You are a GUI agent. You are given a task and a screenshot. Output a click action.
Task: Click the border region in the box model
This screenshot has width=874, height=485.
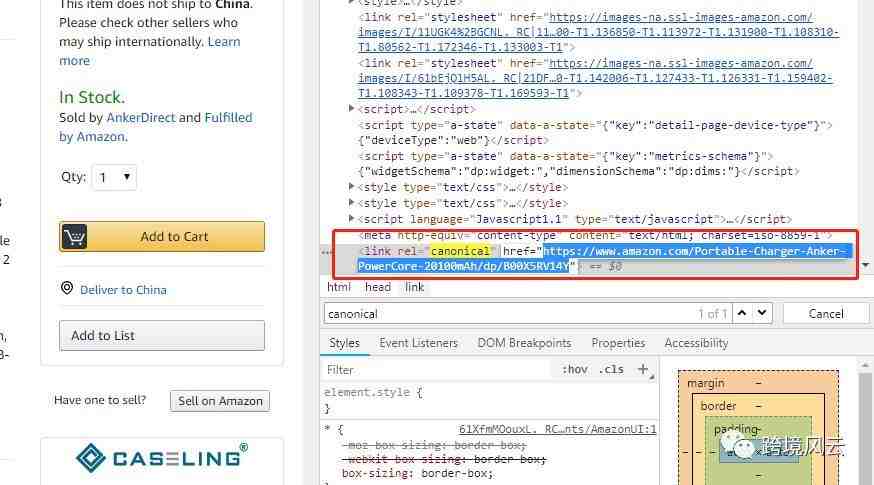(718, 406)
